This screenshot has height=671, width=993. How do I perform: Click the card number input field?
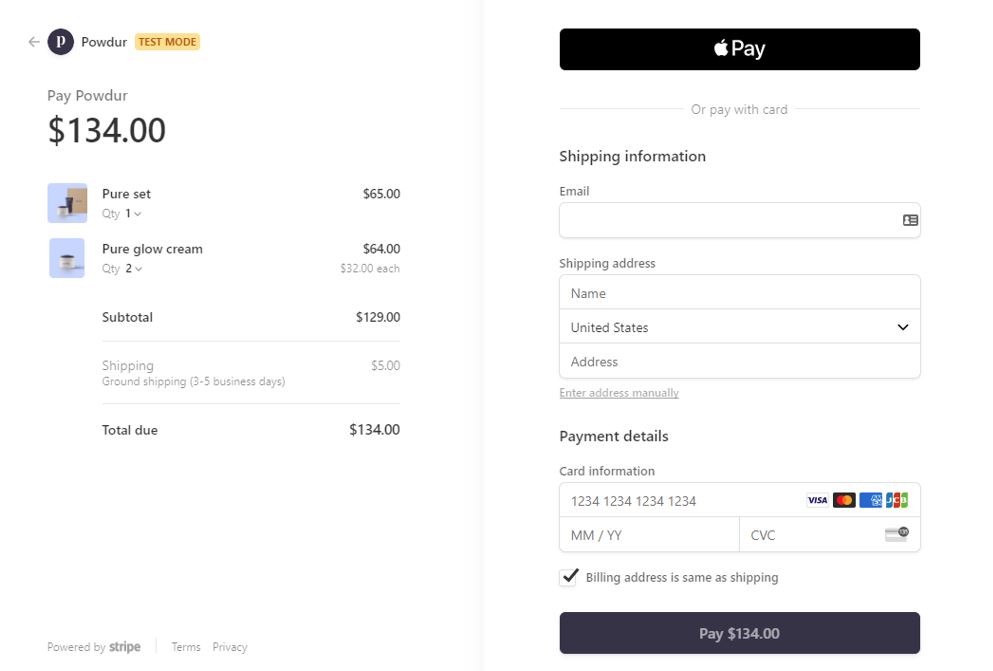[680, 500]
